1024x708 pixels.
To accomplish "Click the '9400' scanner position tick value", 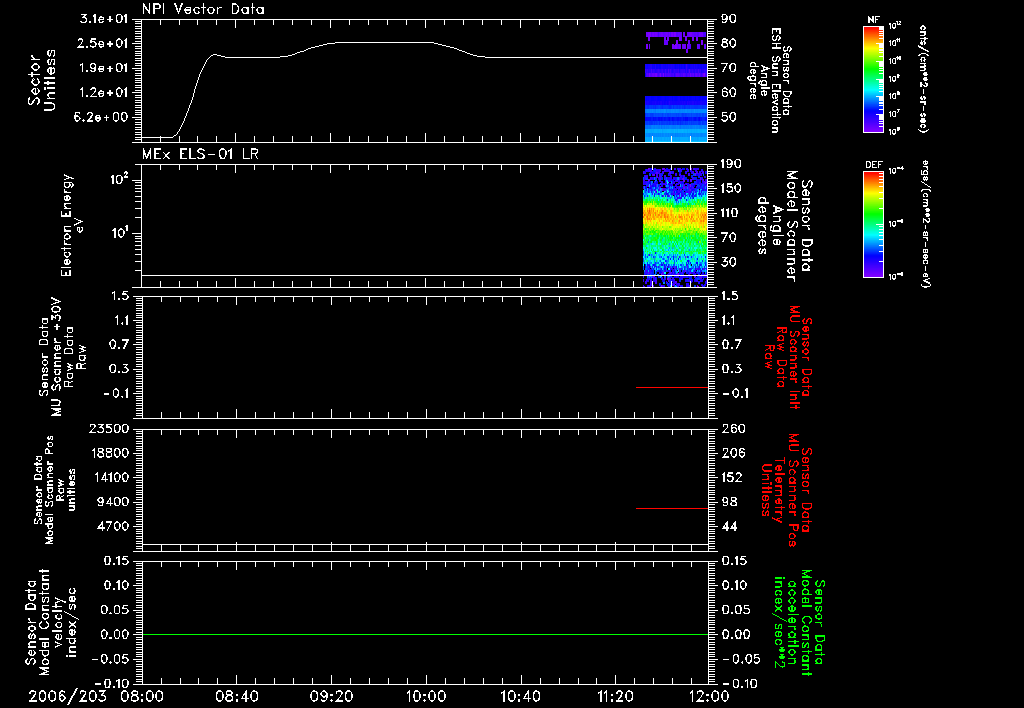I will coord(112,502).
